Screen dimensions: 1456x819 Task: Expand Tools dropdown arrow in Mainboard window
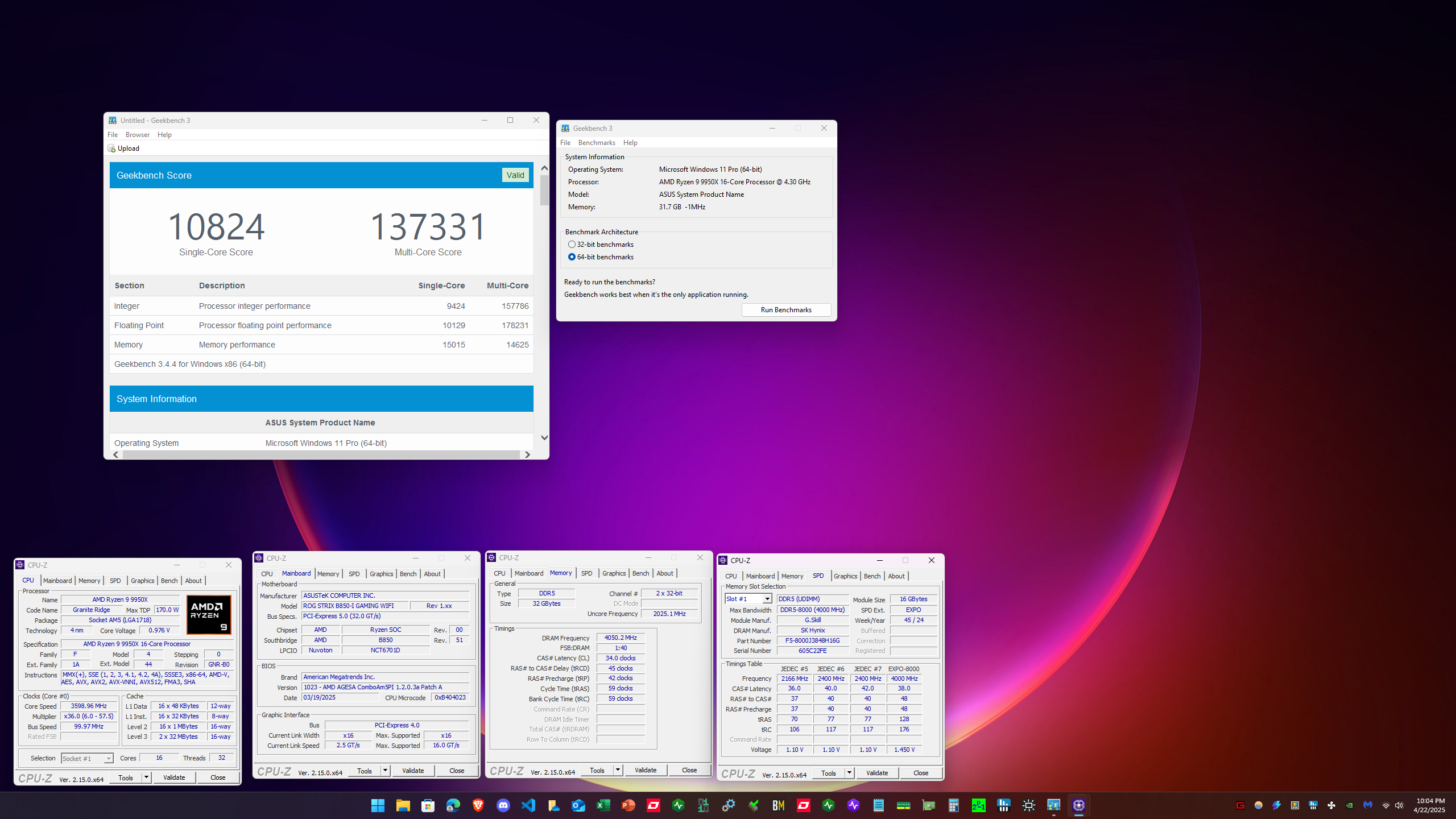click(385, 771)
